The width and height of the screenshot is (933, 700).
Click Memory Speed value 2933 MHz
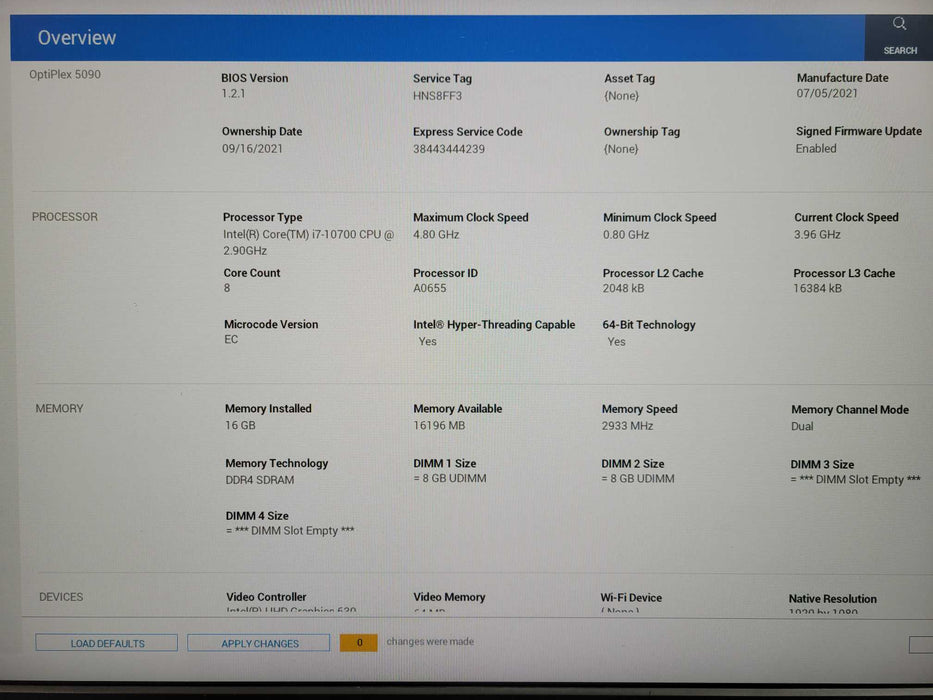coord(627,426)
